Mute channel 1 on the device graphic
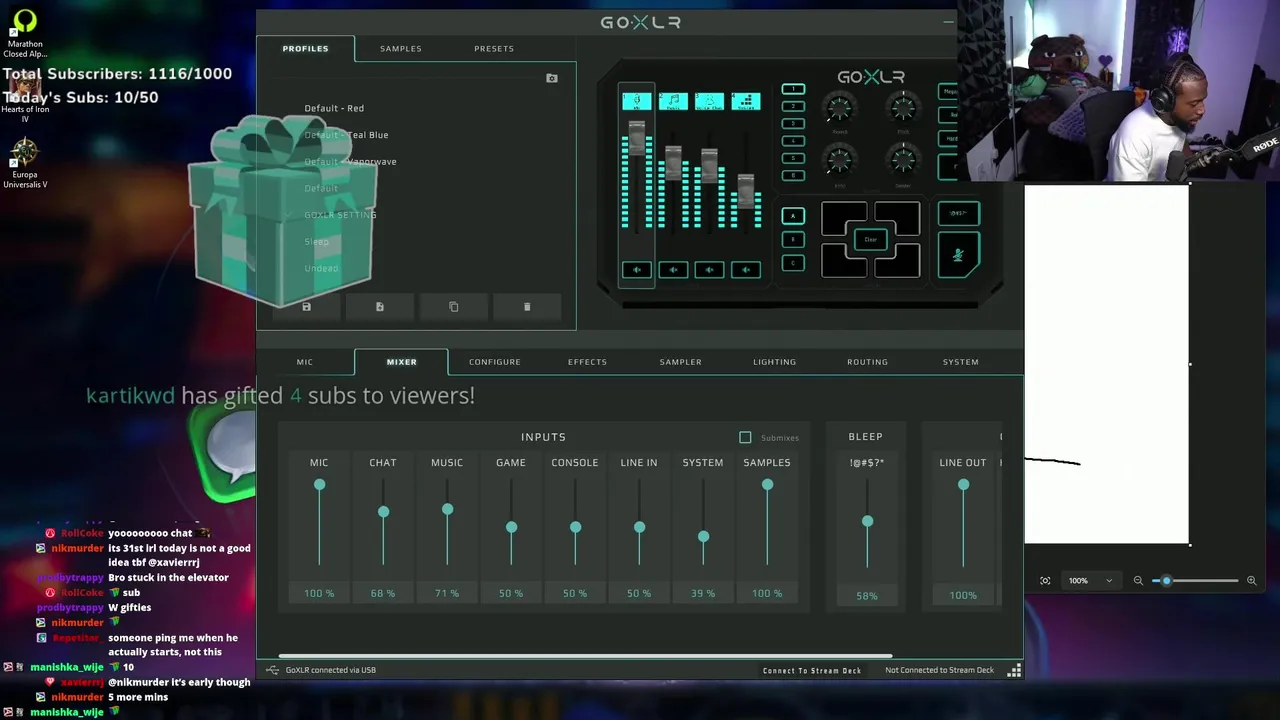 (x=637, y=270)
